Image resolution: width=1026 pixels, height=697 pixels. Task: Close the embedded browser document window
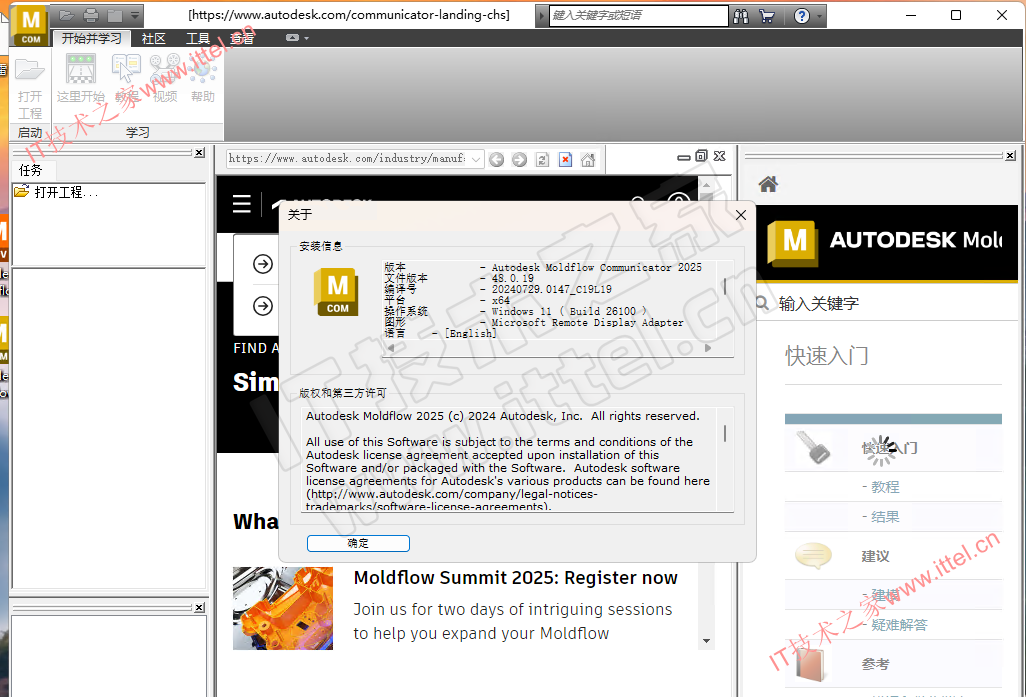click(720, 156)
